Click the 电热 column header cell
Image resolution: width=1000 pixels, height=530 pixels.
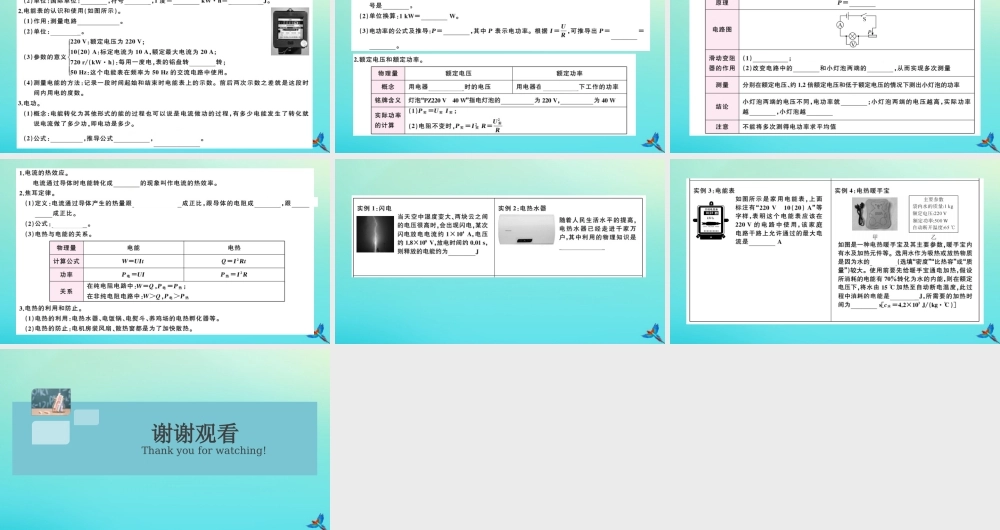pos(234,247)
